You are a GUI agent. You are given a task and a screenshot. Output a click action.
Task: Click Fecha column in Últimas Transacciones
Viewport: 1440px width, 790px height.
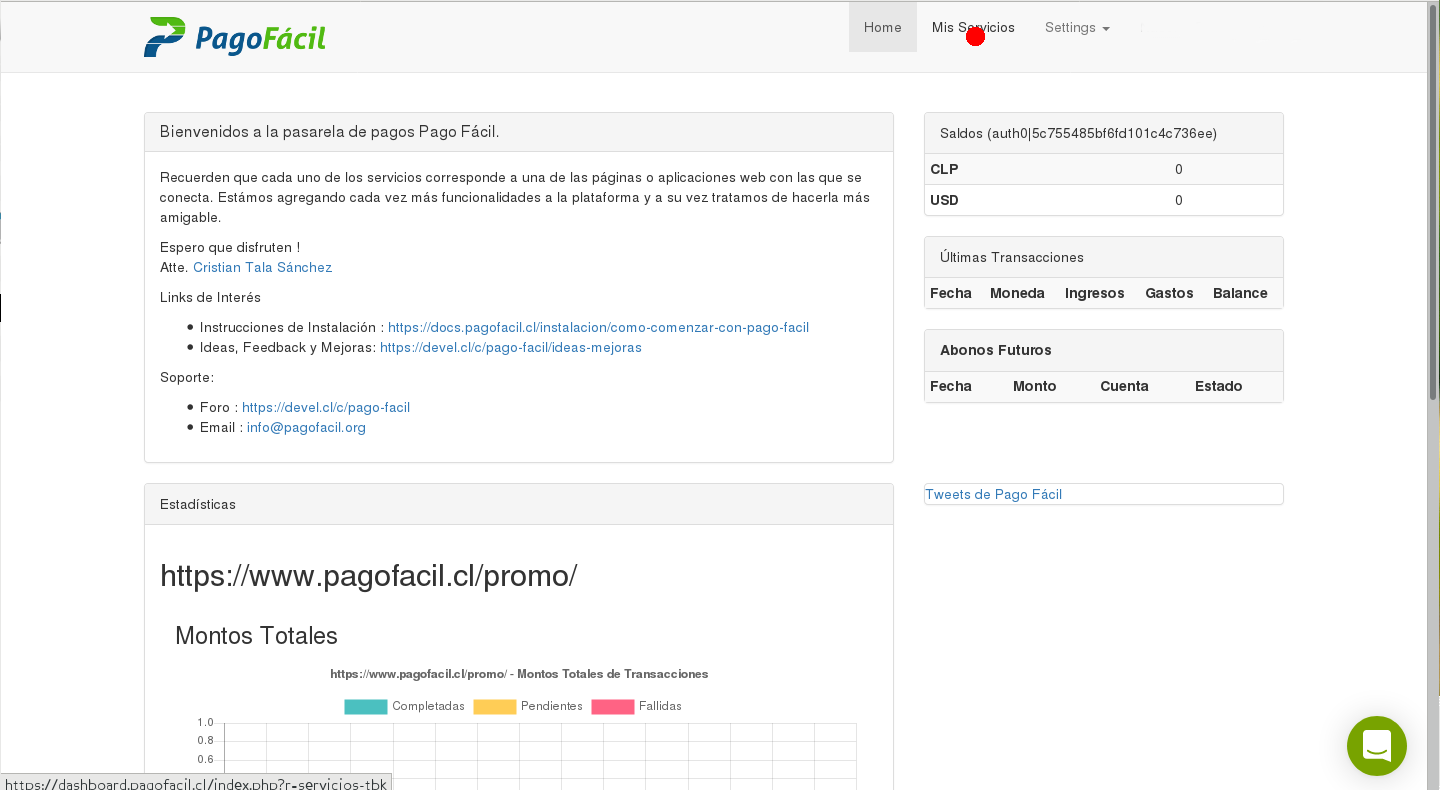(x=951, y=293)
